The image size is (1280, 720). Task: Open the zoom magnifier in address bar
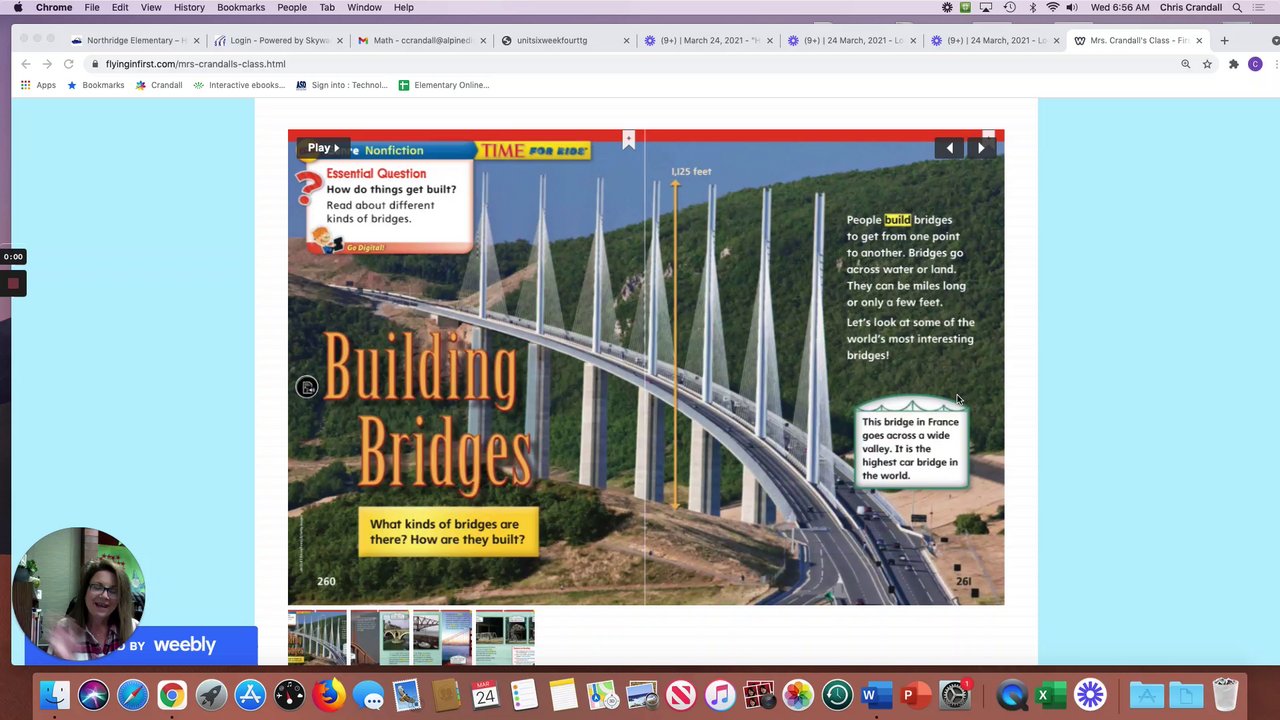pyautogui.click(x=1186, y=64)
